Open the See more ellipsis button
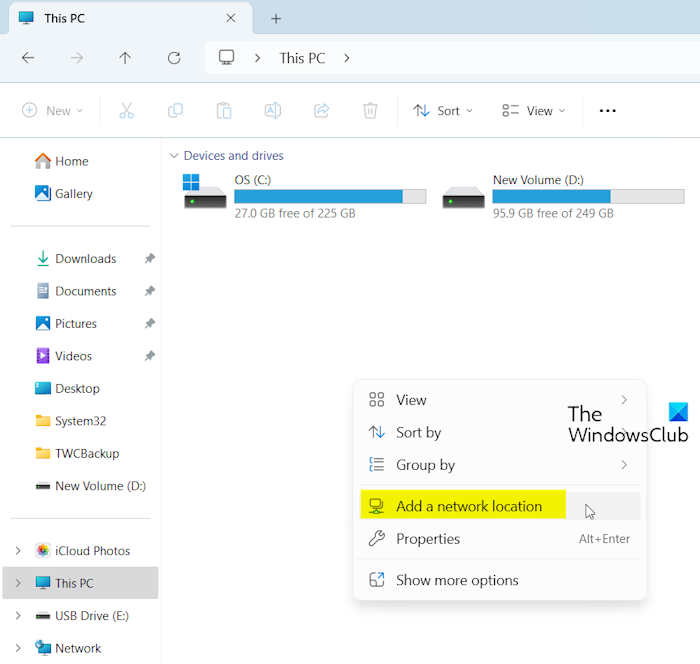The width and height of the screenshot is (700, 664). coord(607,111)
